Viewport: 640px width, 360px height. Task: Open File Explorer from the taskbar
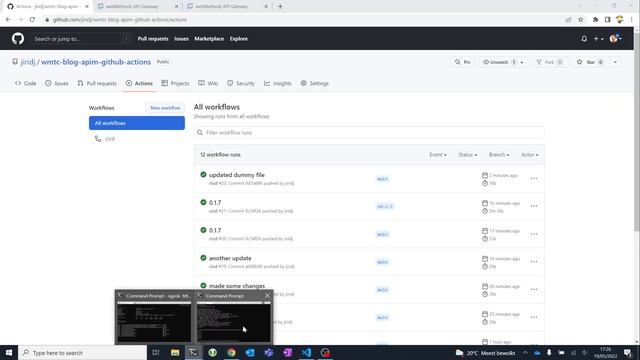175,353
